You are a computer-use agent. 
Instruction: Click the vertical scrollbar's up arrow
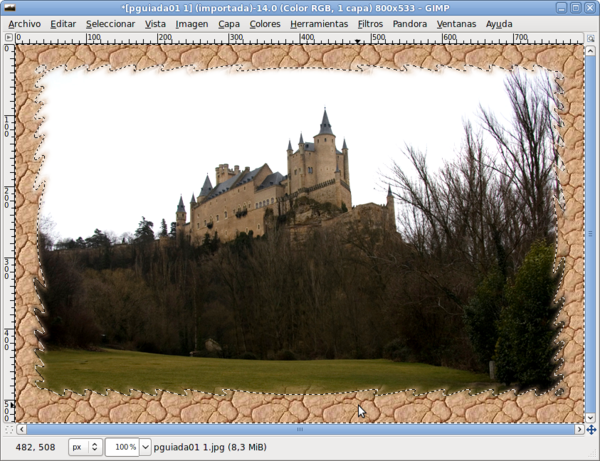(591, 49)
